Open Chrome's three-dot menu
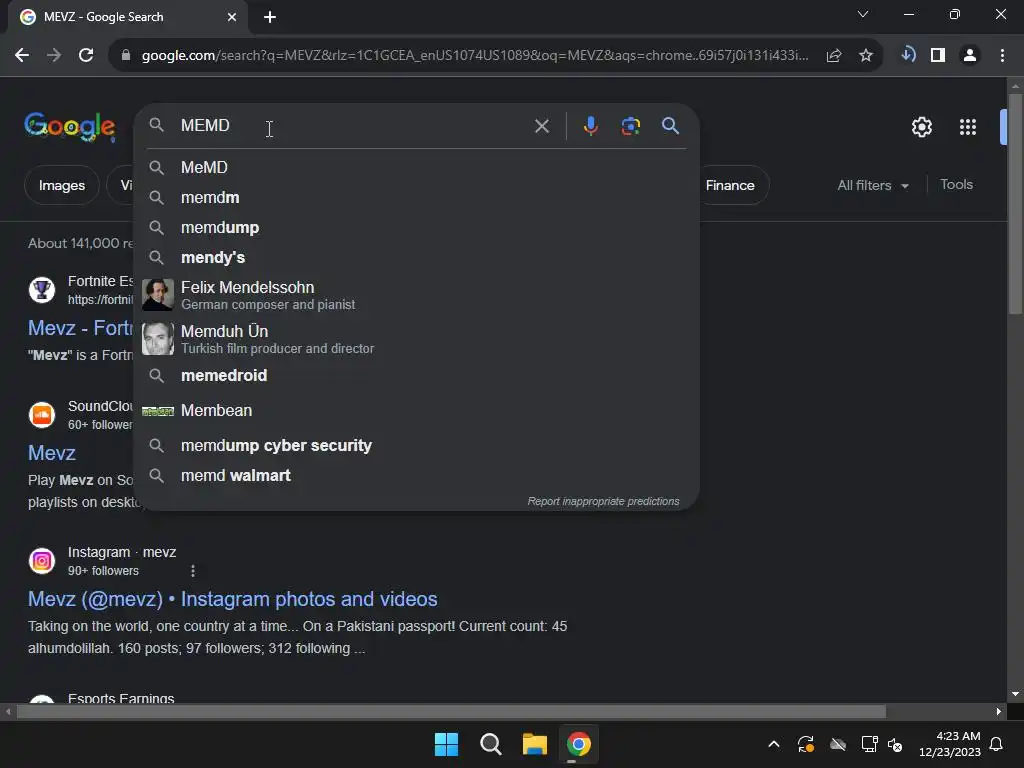 [x=1002, y=56]
